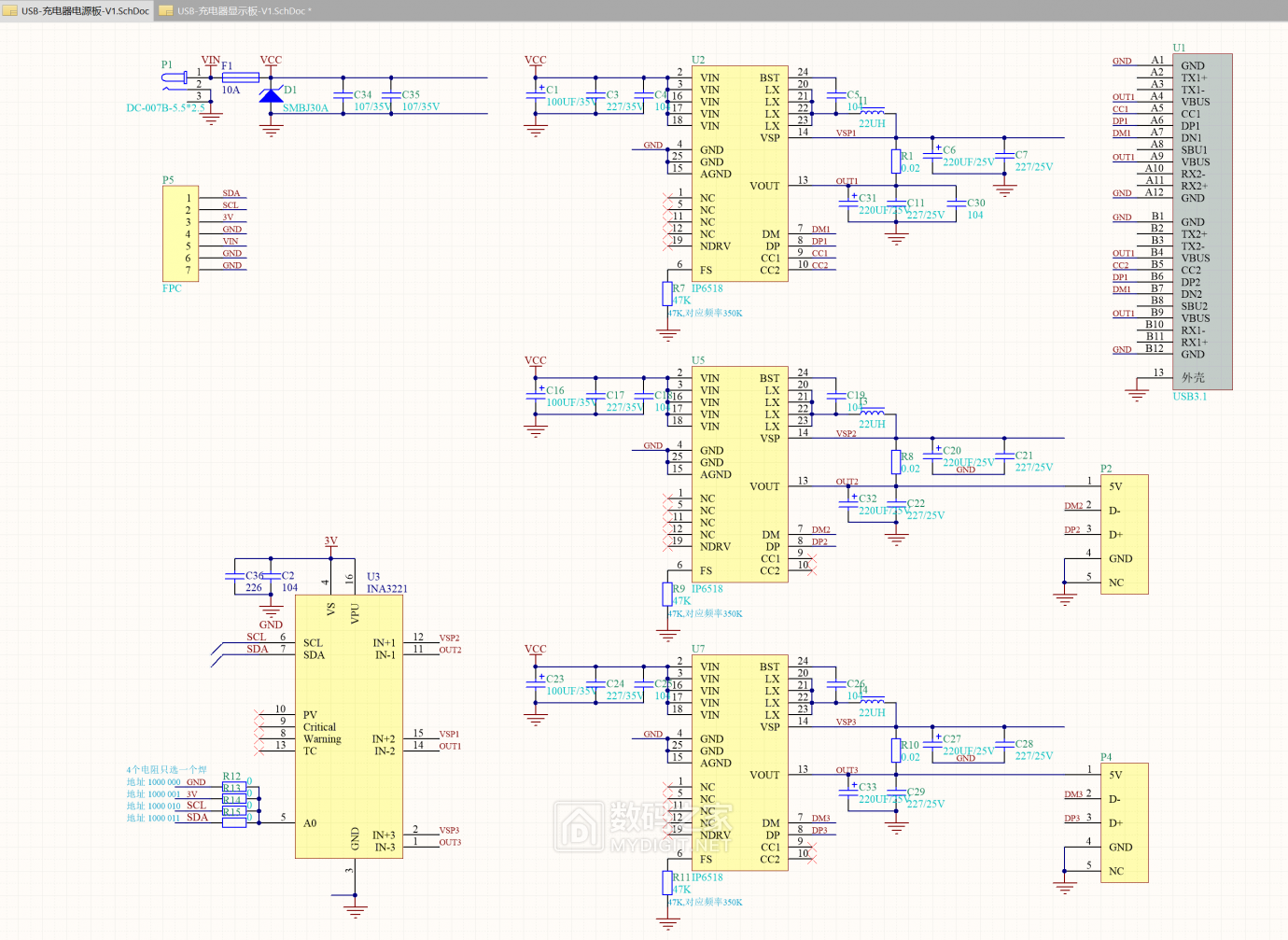Viewport: 1288px width, 940px height.
Task: Select capacitor C20 220UF/25V
Action: point(932,456)
